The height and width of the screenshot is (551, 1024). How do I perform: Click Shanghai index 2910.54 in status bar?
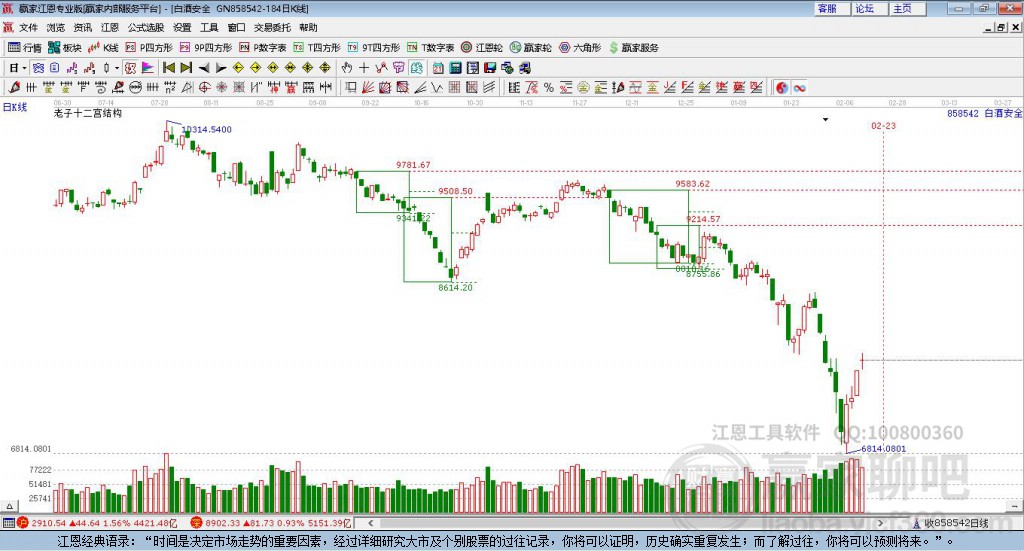point(48,523)
